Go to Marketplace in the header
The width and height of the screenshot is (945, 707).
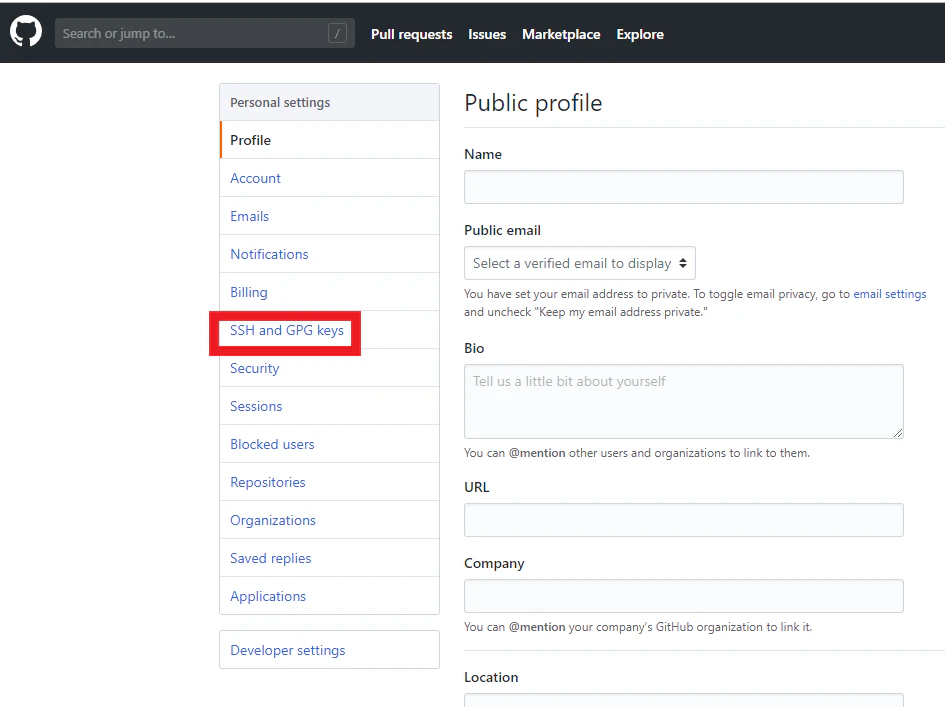pyautogui.click(x=561, y=34)
